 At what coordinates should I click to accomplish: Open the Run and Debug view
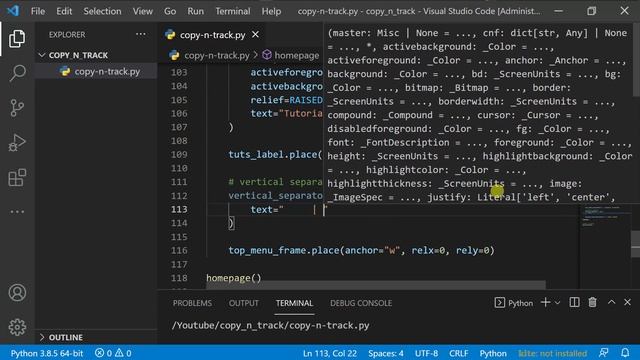click(x=17, y=143)
